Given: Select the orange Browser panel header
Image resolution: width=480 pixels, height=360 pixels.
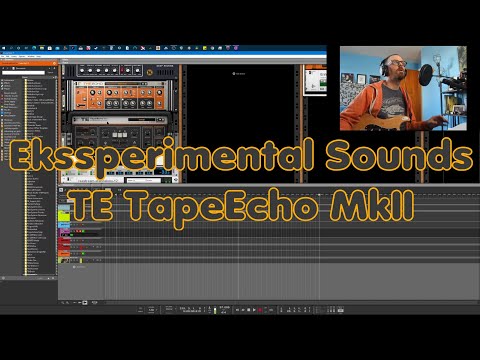Looking at the screenshot, I should click(29, 63).
